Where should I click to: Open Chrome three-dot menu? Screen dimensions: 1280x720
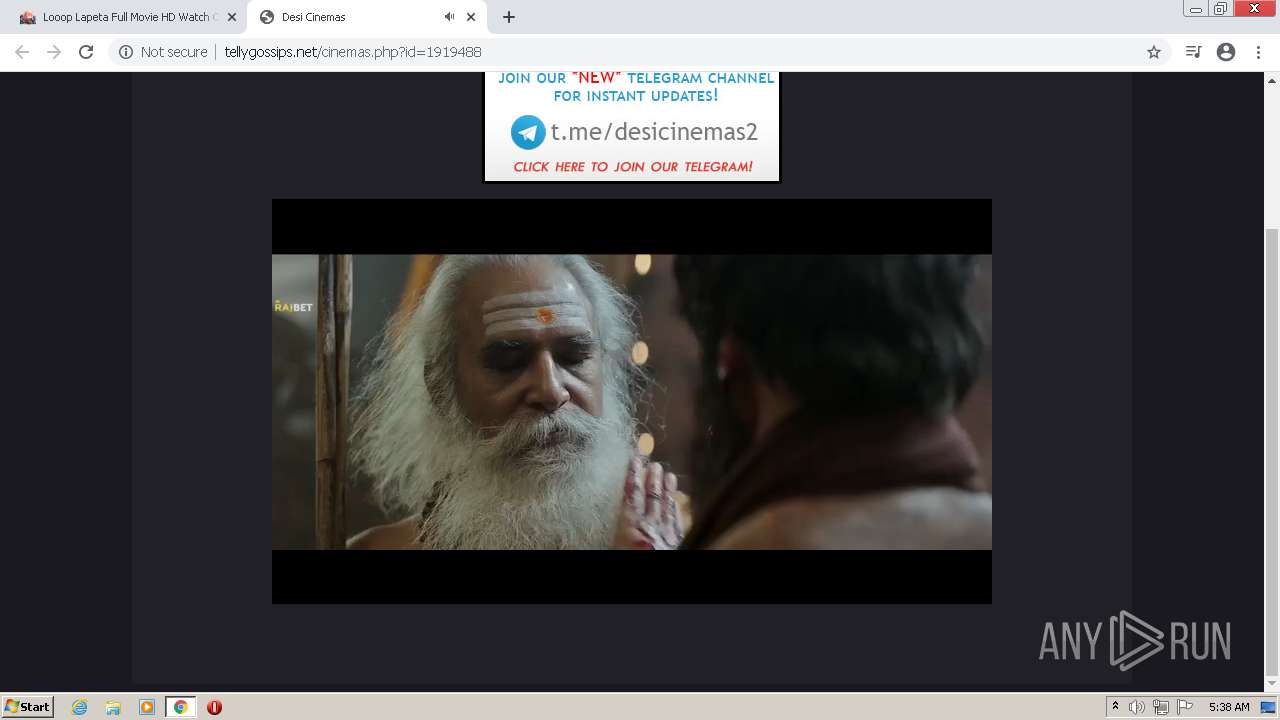(x=1258, y=52)
